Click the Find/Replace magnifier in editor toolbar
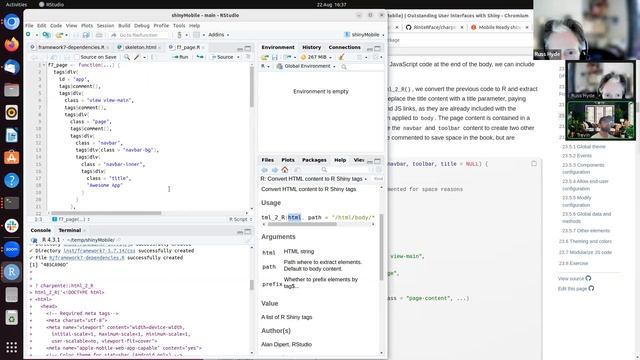The height and width of the screenshot is (360, 640). (127, 57)
